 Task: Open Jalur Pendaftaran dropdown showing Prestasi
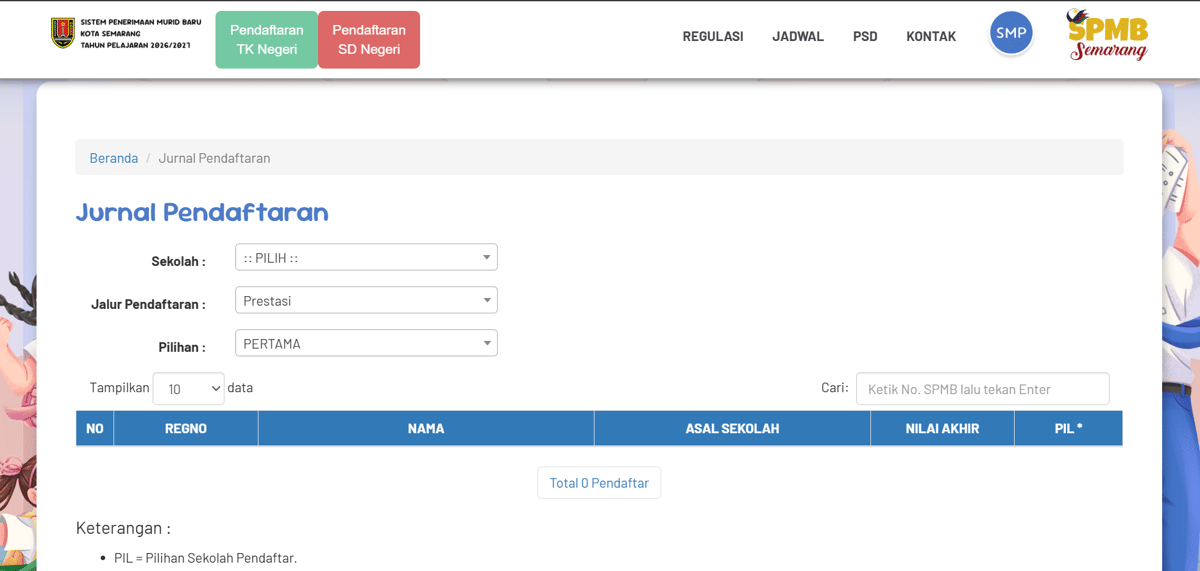[x=366, y=301]
